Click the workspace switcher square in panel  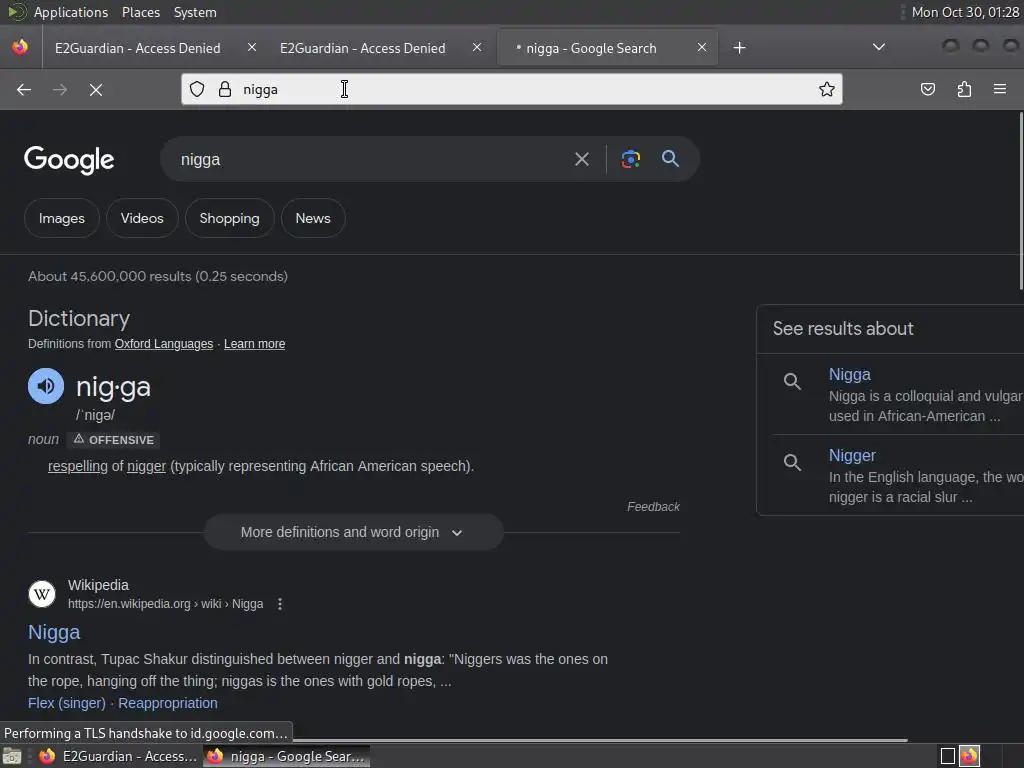948,756
